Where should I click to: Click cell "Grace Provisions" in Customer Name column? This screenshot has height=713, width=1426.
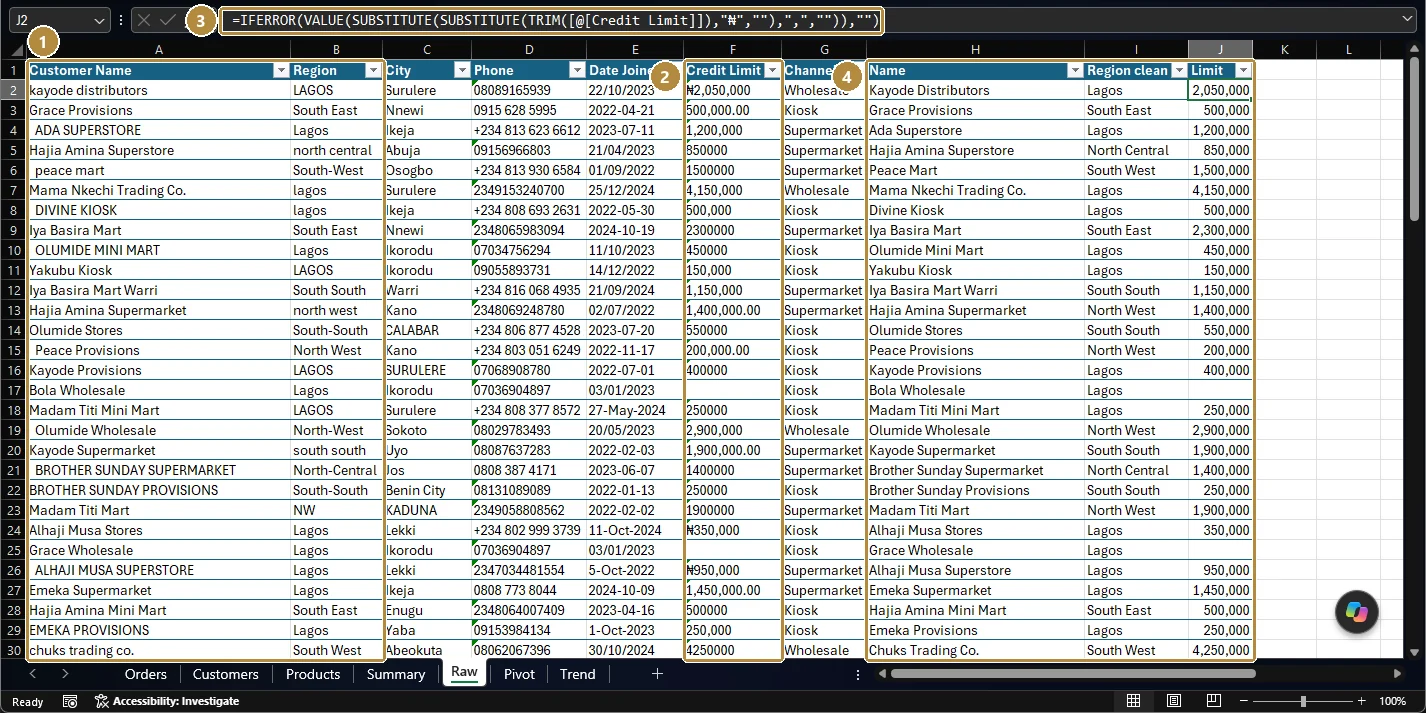[x=159, y=110]
